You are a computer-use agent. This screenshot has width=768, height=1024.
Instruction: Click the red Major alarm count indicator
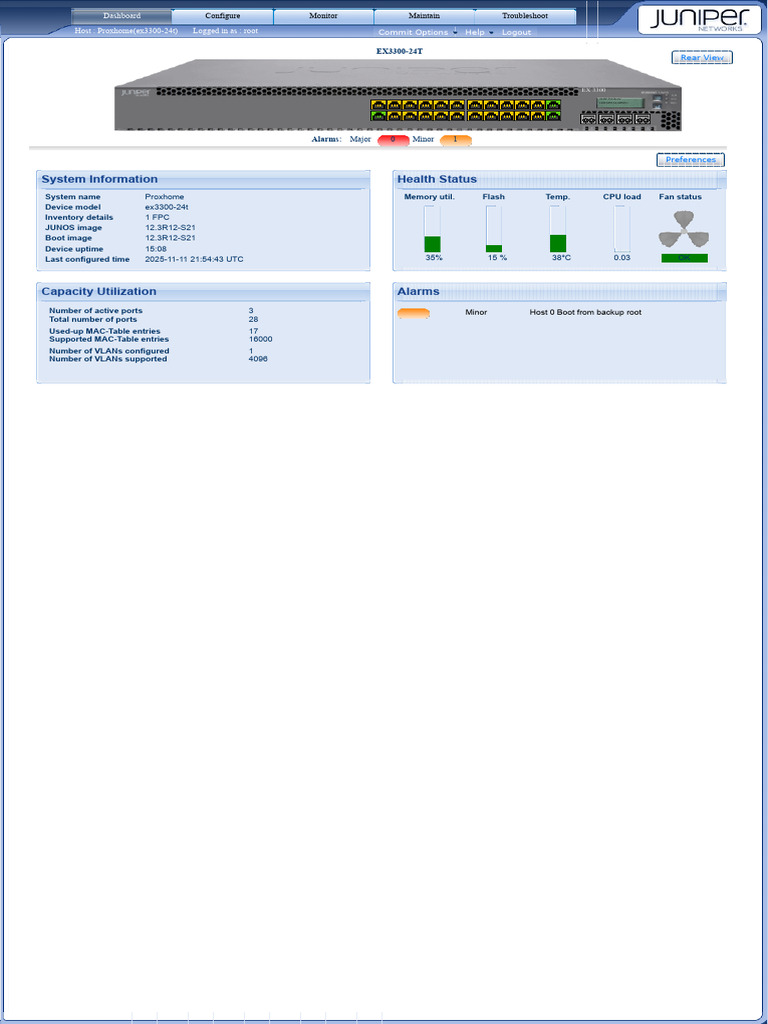pyautogui.click(x=393, y=140)
